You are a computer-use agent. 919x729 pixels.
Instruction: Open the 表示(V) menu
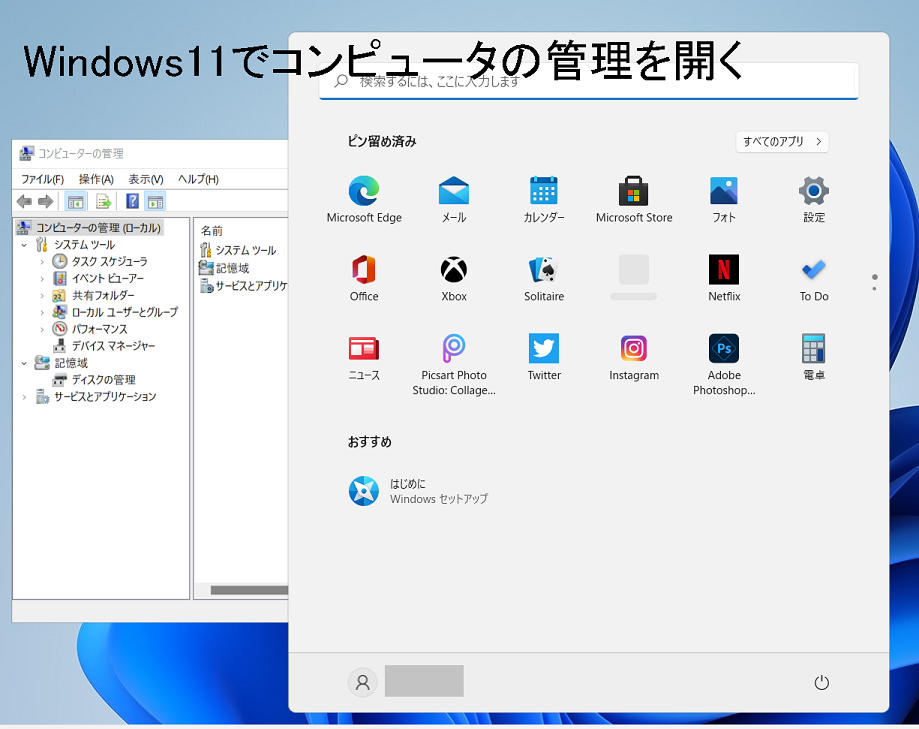145,179
